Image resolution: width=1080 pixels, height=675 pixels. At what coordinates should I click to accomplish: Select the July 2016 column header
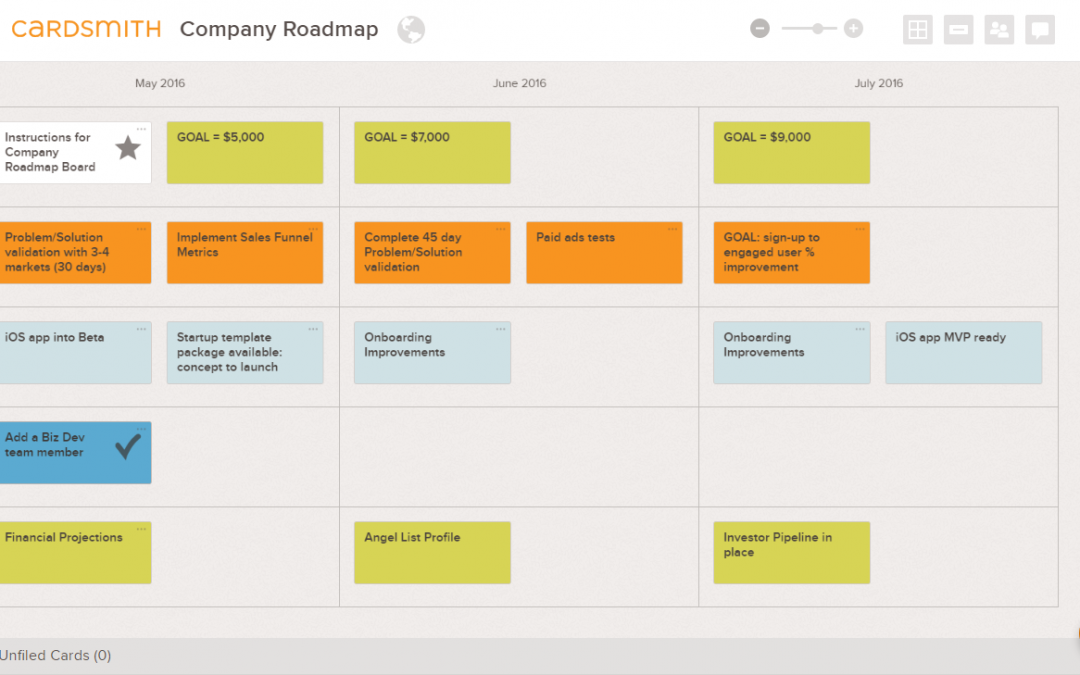879,83
